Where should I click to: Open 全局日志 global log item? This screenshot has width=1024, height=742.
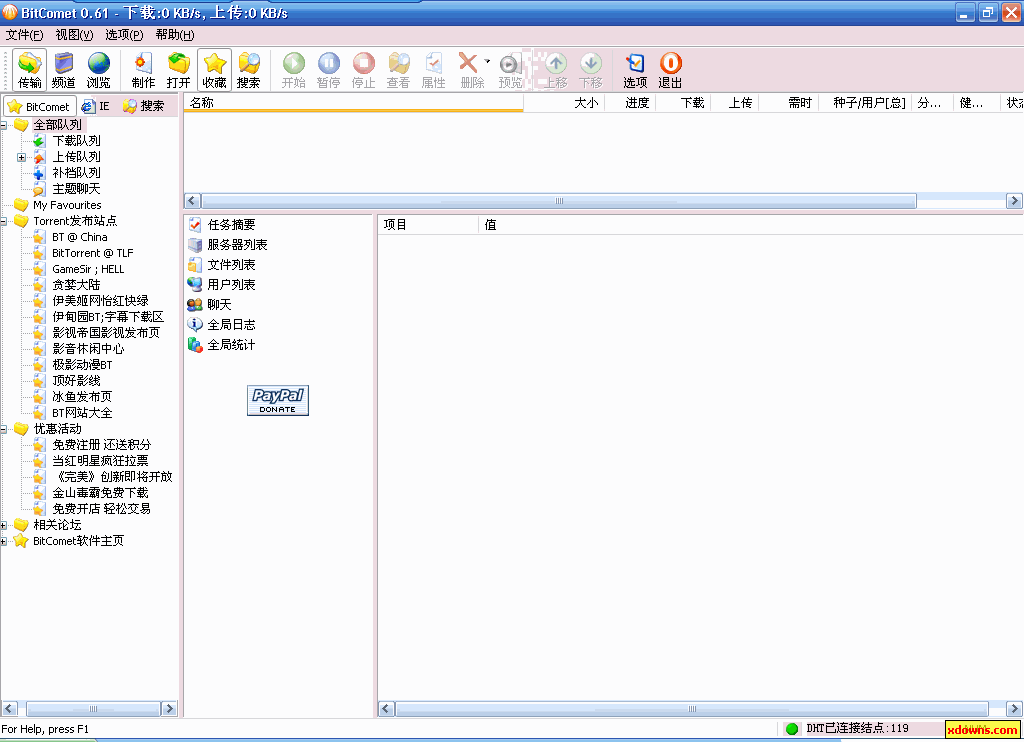[x=222, y=325]
